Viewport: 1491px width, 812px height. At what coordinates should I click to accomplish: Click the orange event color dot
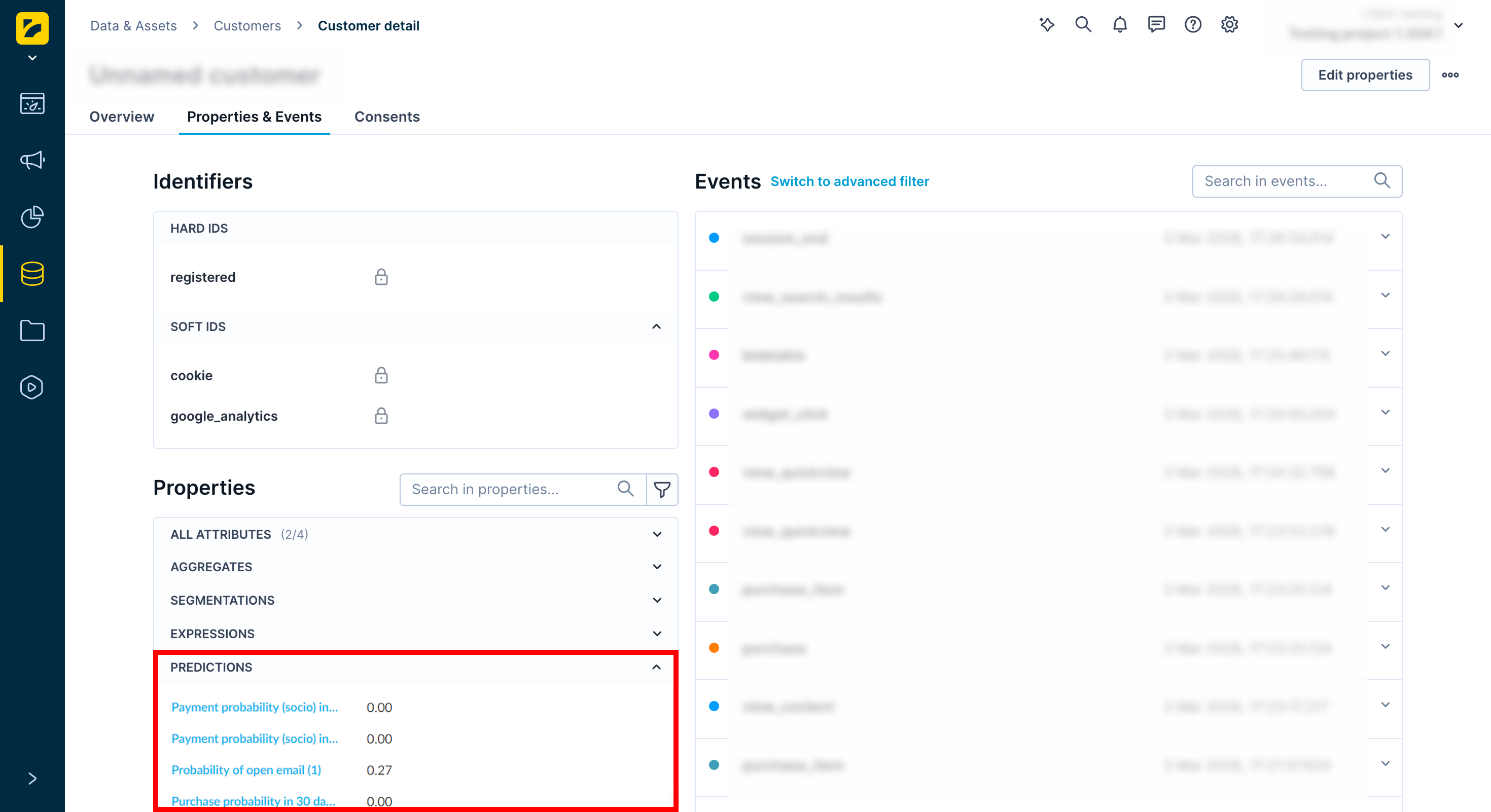(x=714, y=648)
